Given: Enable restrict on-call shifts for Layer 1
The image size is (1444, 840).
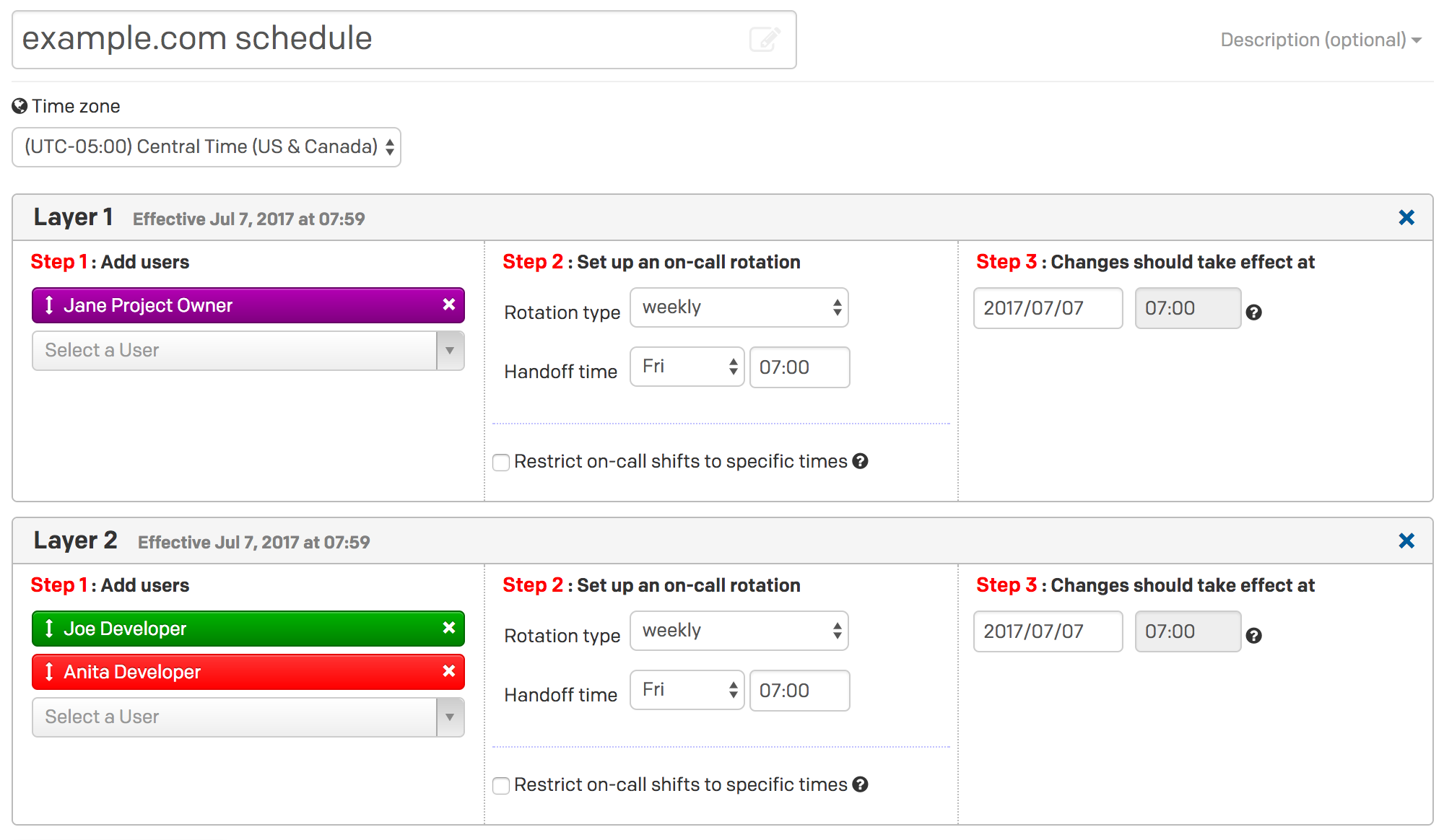Looking at the screenshot, I should [500, 462].
